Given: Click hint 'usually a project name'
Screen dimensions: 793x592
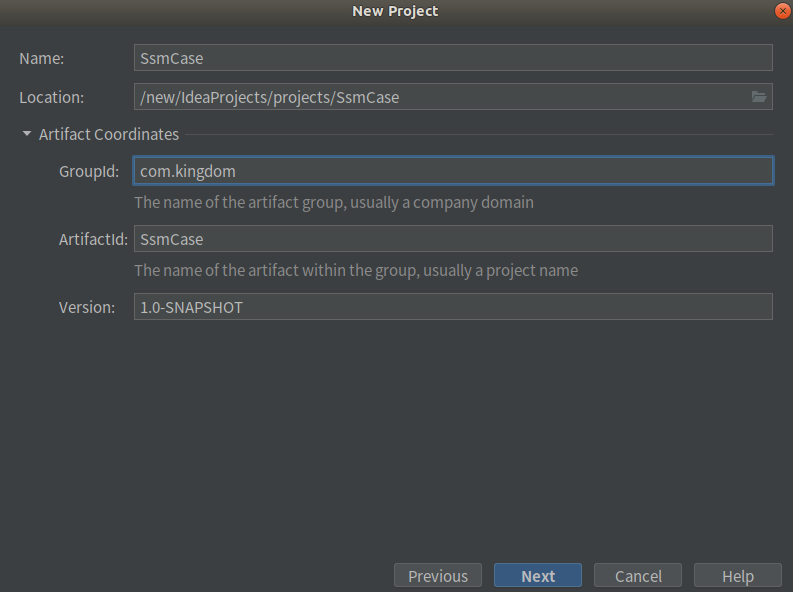Looking at the screenshot, I should (501, 271).
